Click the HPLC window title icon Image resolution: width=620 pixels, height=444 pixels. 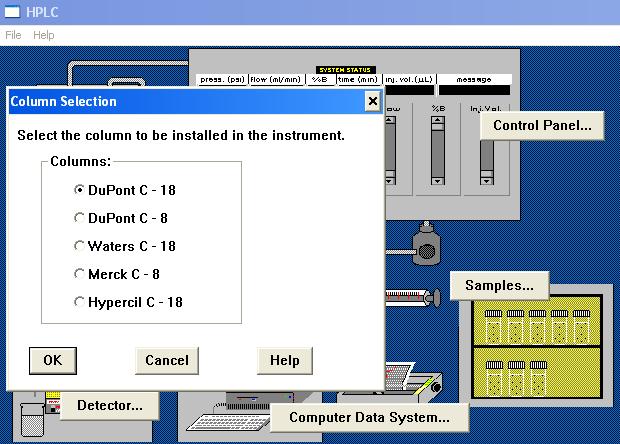pyautogui.click(x=12, y=12)
